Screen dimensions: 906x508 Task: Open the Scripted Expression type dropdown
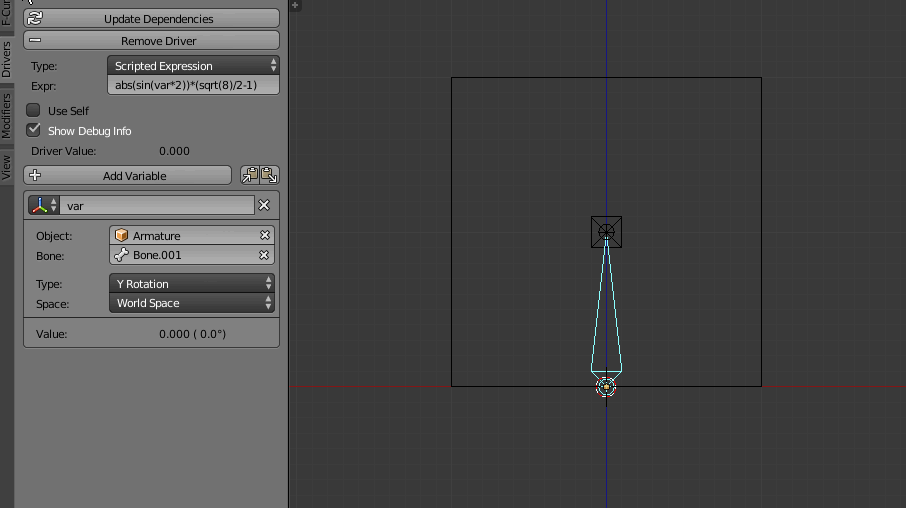click(193, 65)
